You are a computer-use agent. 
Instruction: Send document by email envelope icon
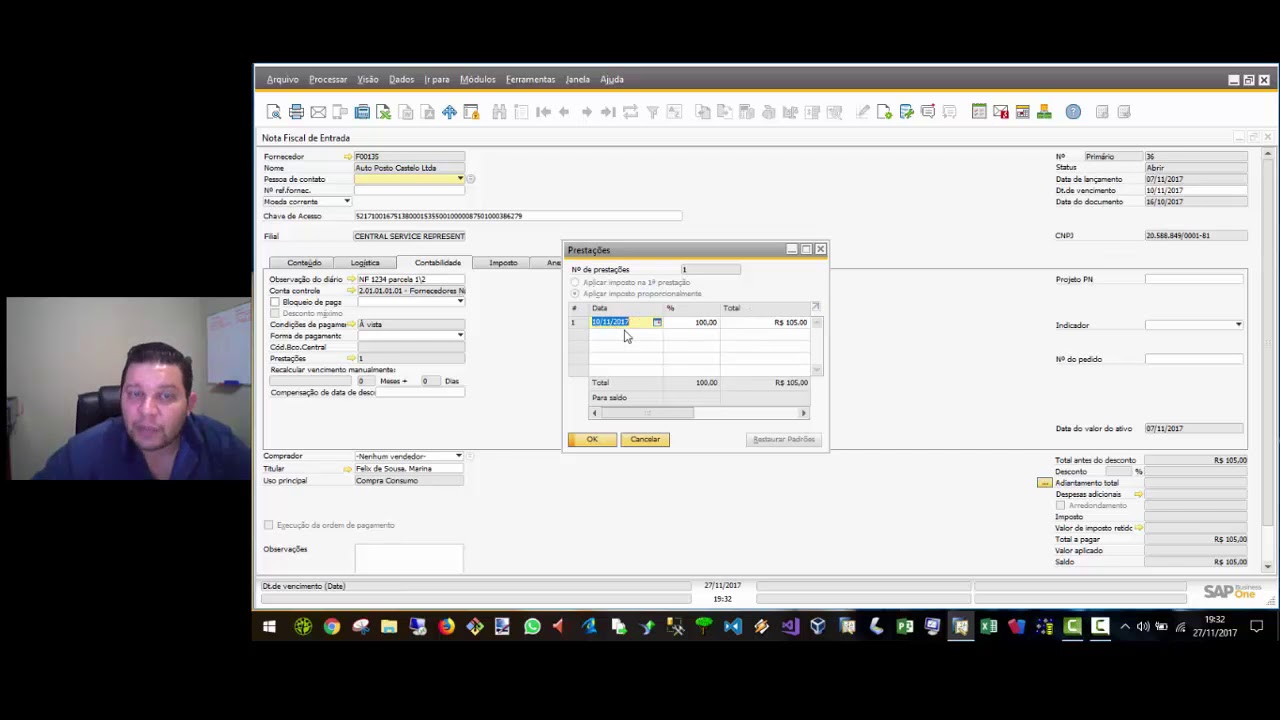click(x=318, y=112)
